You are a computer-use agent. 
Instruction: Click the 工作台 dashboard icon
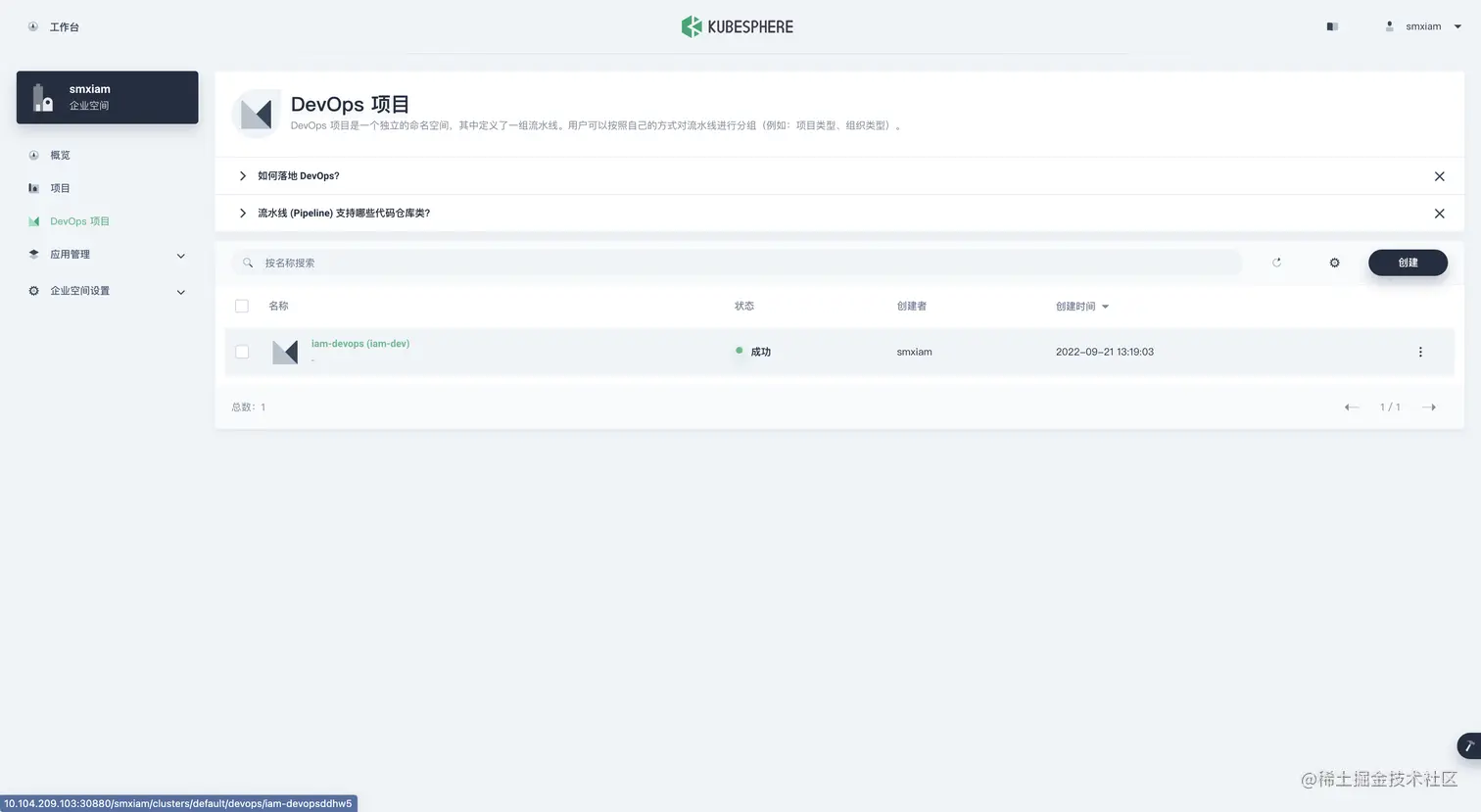(x=33, y=26)
